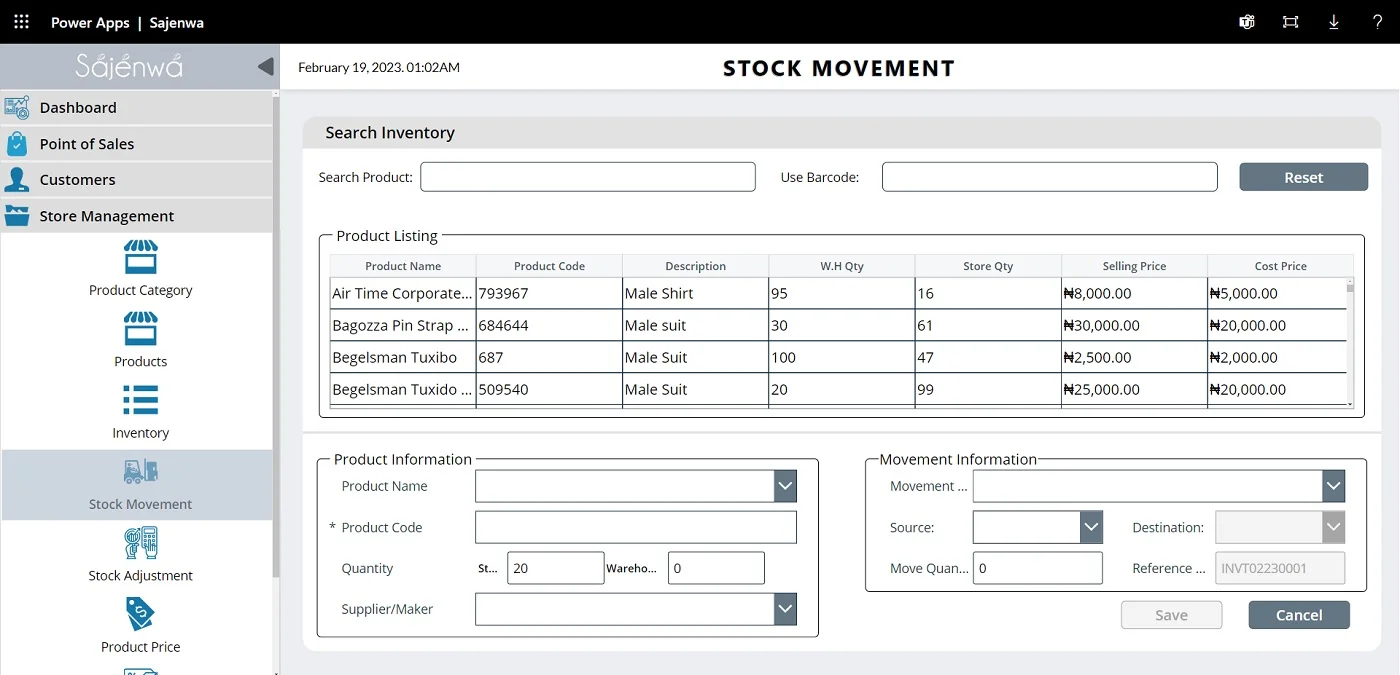Collapse sidebar with the left arrow
This screenshot has height=675, width=1400.
(265, 67)
